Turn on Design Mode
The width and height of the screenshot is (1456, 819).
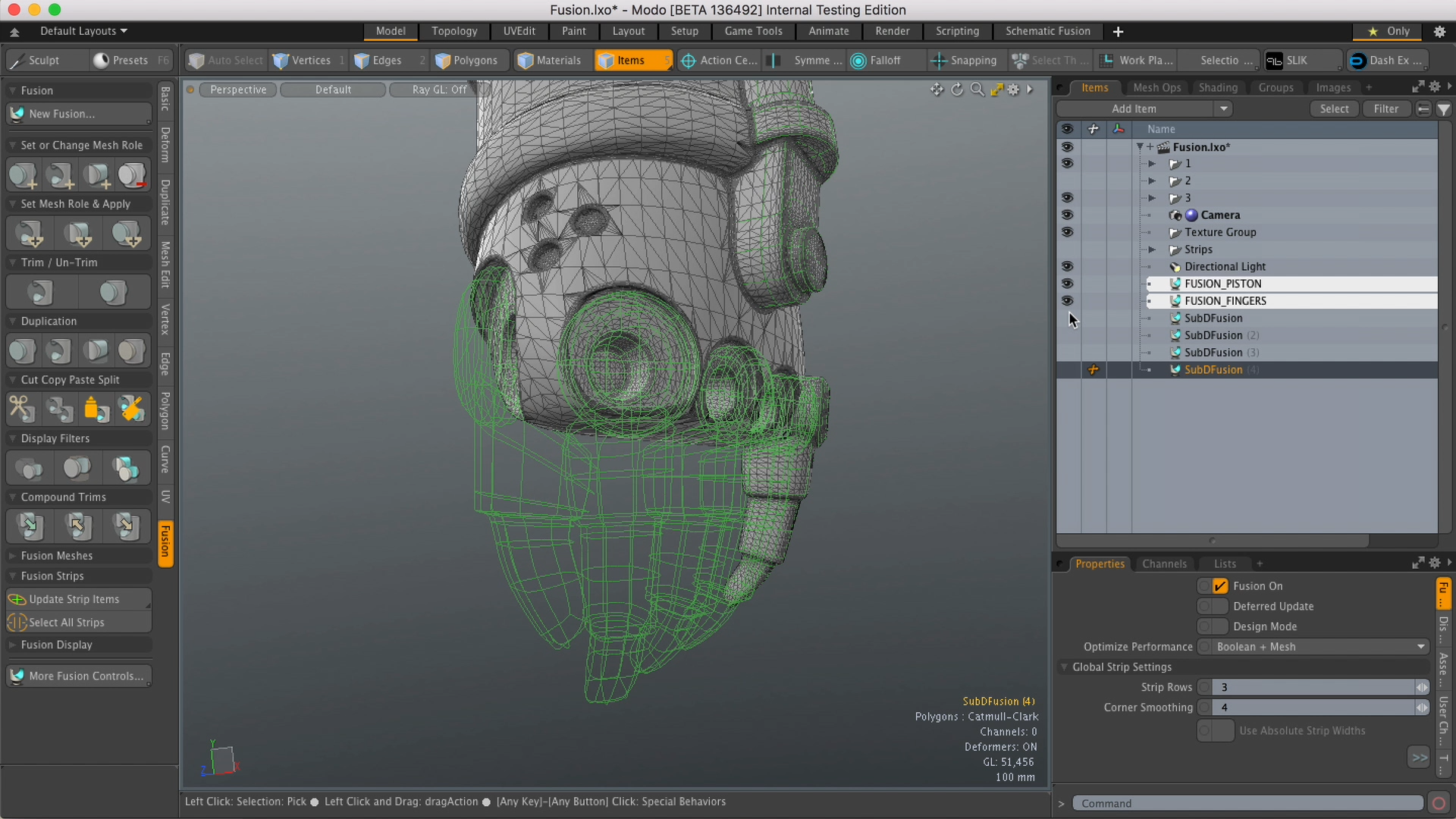coord(1211,626)
